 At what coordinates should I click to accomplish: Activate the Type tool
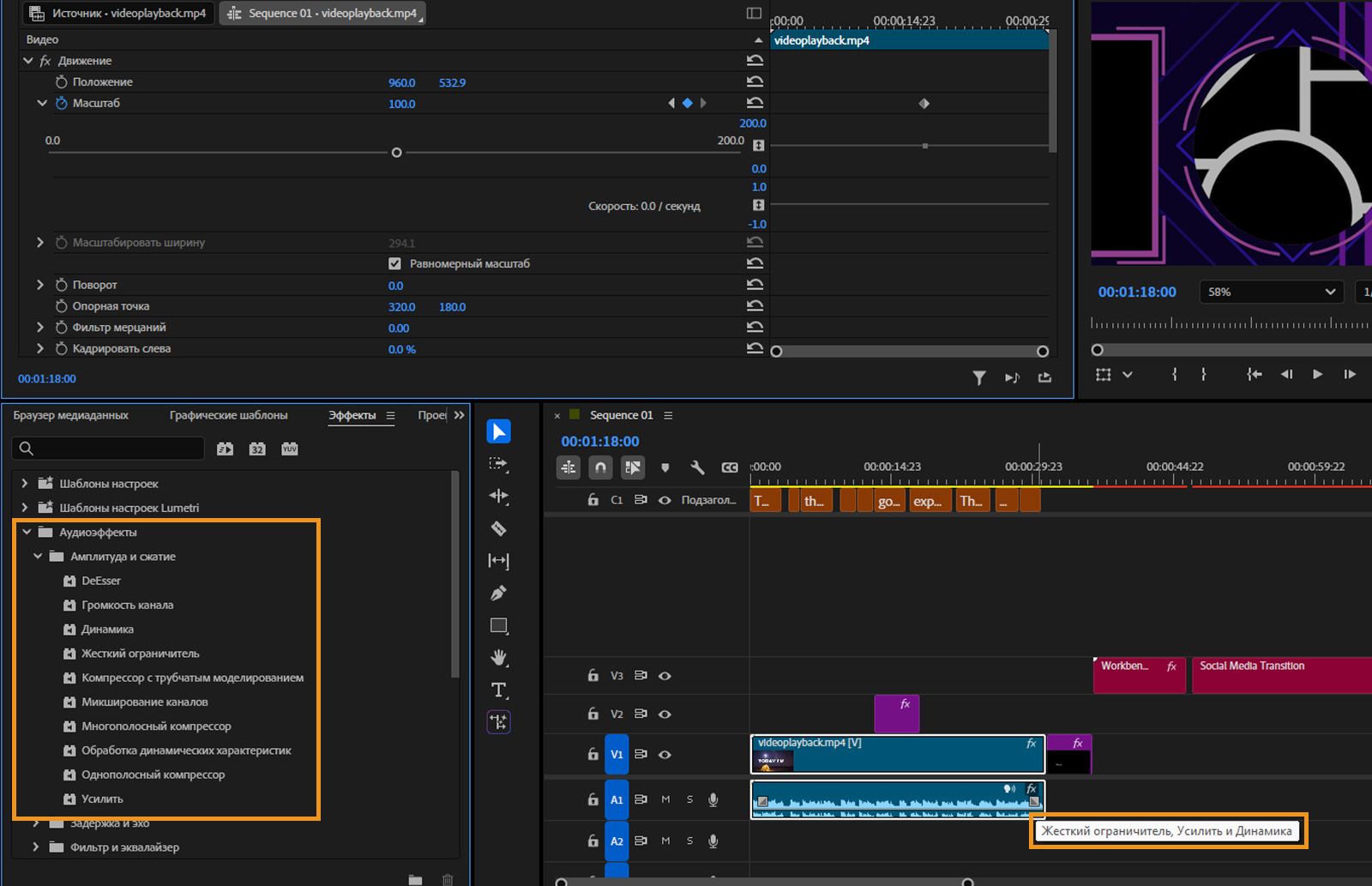click(x=498, y=690)
